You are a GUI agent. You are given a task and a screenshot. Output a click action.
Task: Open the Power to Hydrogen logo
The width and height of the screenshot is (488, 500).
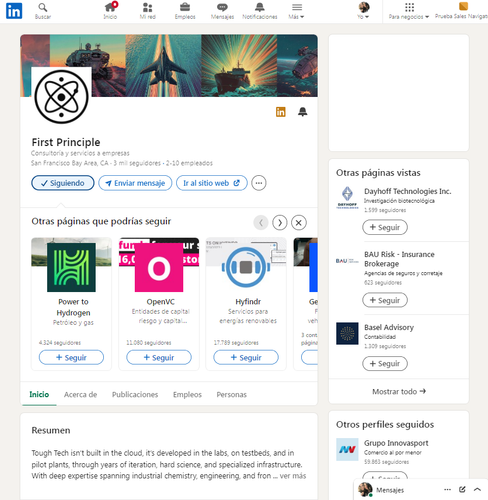71,267
